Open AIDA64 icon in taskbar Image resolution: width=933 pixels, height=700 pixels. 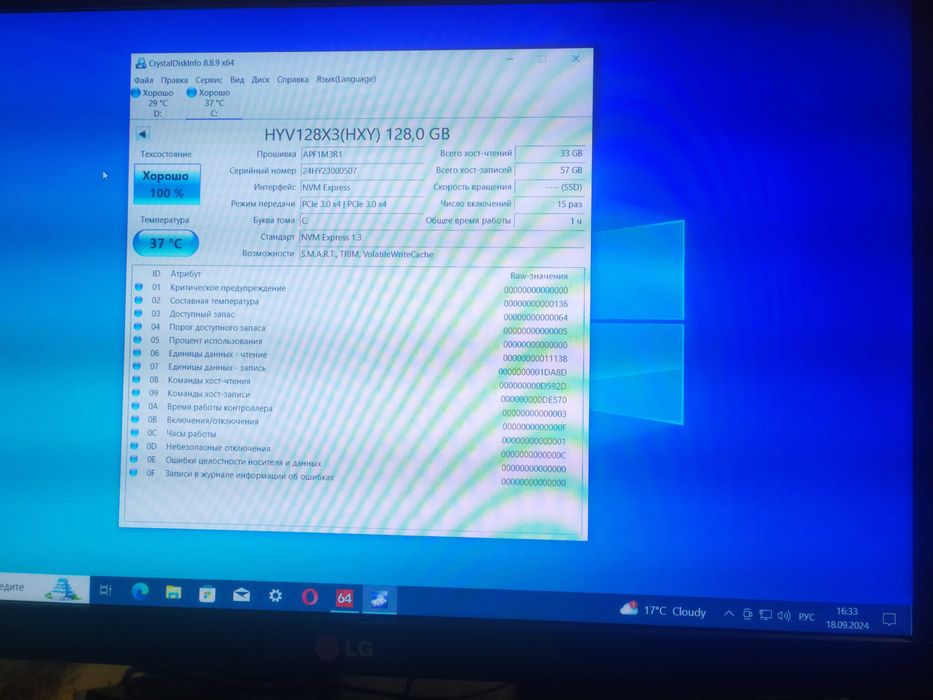point(344,598)
